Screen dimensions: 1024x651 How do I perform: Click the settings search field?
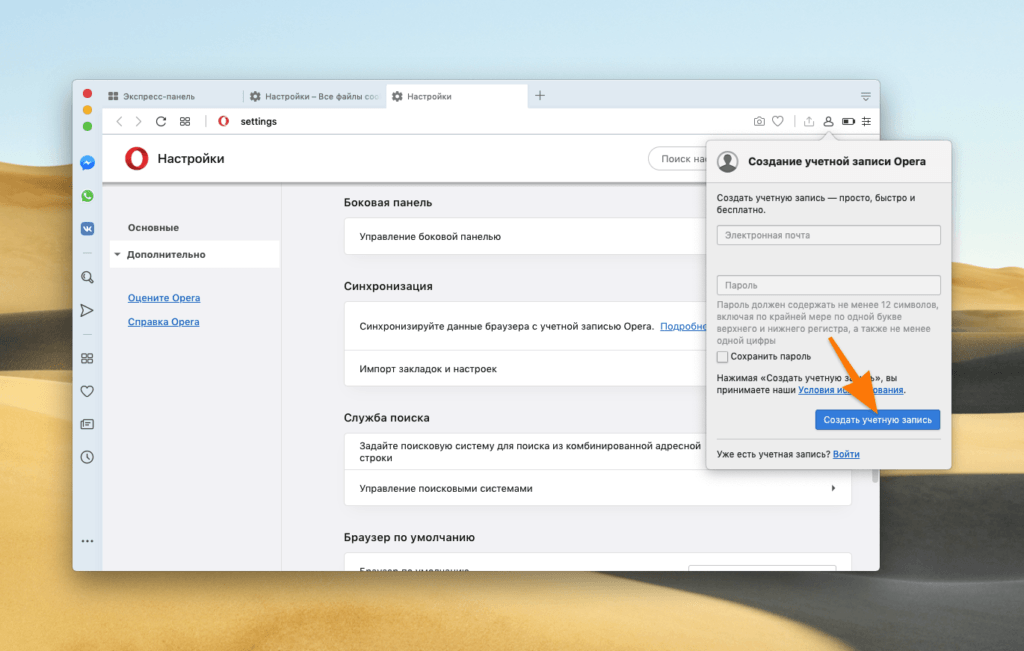[678, 159]
